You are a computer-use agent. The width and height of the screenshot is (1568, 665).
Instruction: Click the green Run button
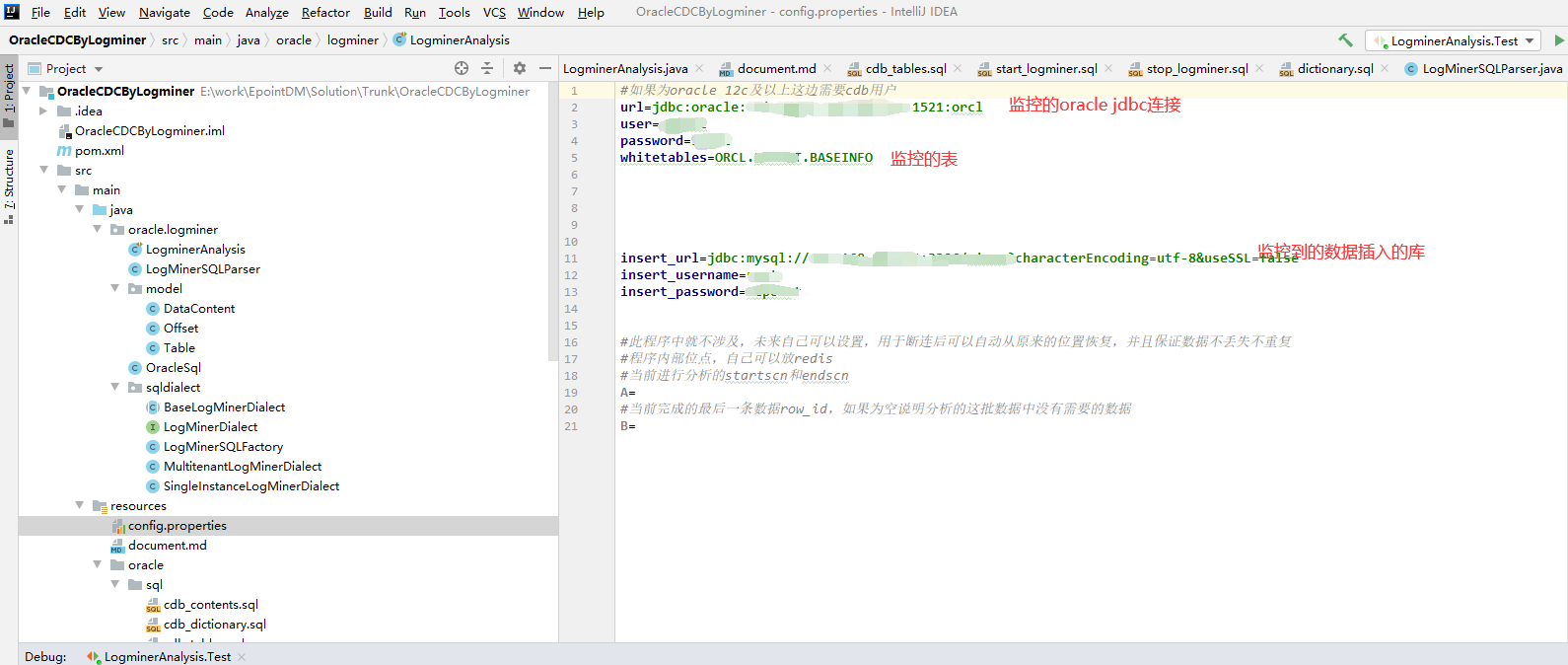pos(1559,40)
